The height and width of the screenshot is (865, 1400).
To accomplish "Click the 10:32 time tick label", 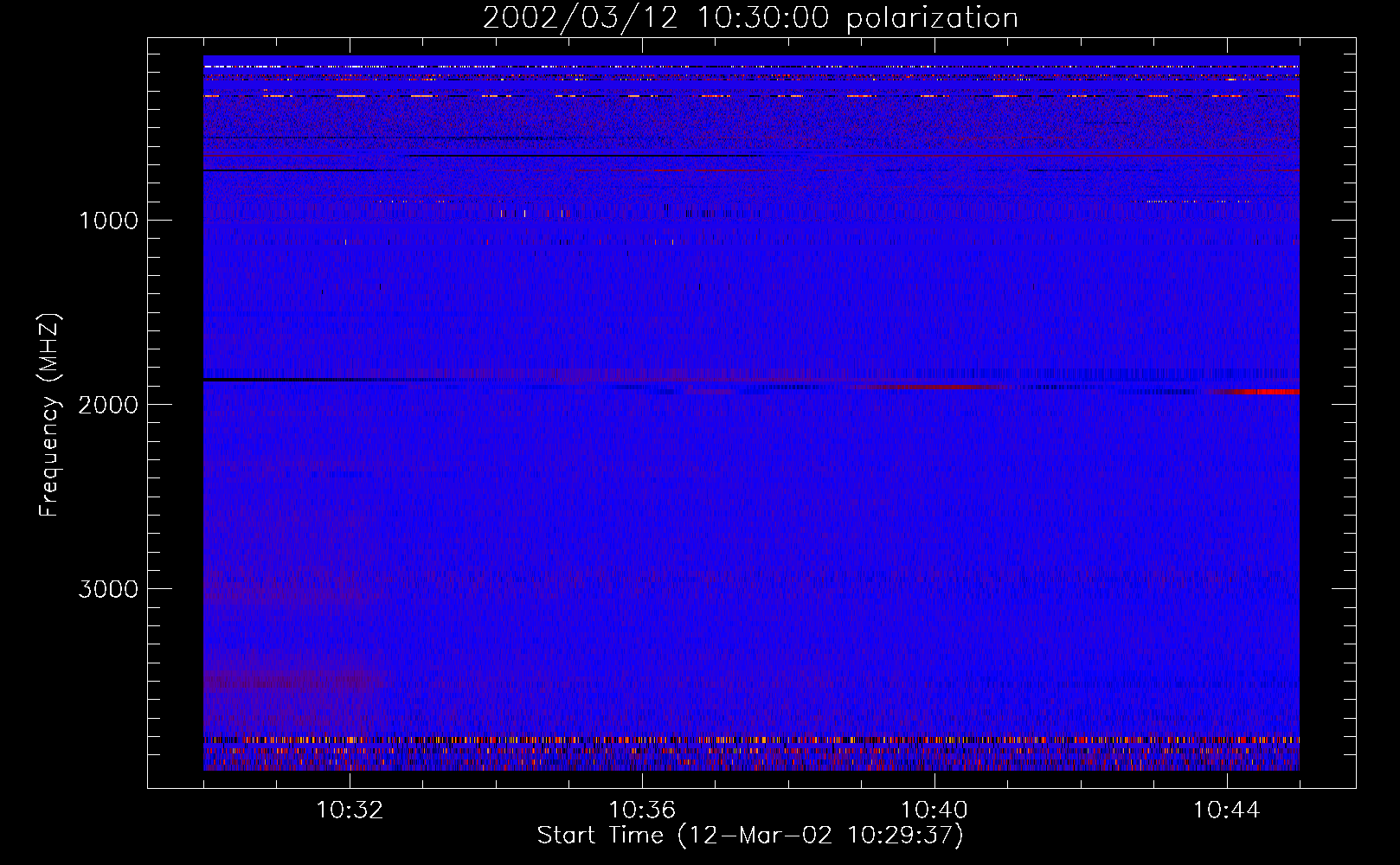I will [x=350, y=811].
